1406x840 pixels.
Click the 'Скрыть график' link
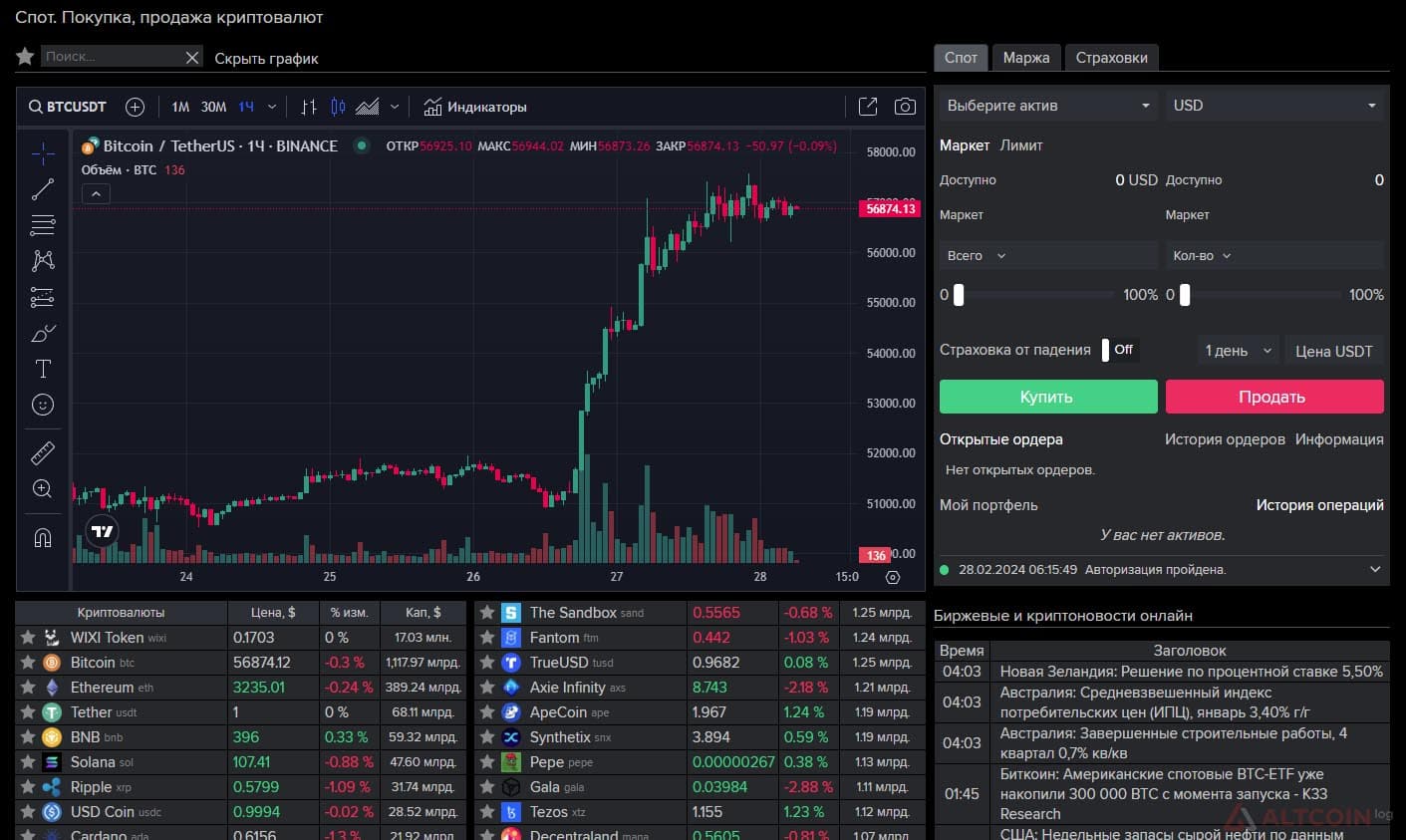coord(266,59)
